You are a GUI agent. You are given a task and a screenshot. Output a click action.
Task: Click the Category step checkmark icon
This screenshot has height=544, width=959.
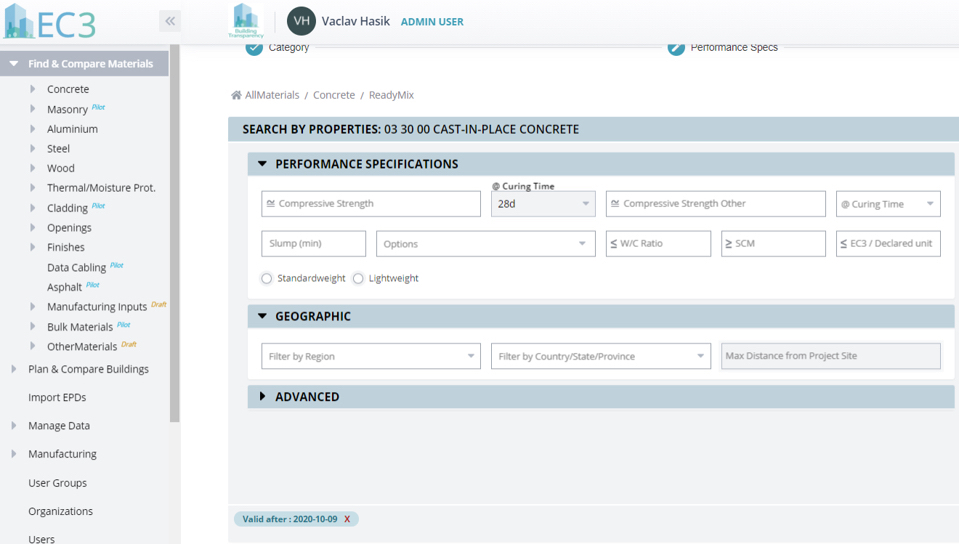coord(254,47)
